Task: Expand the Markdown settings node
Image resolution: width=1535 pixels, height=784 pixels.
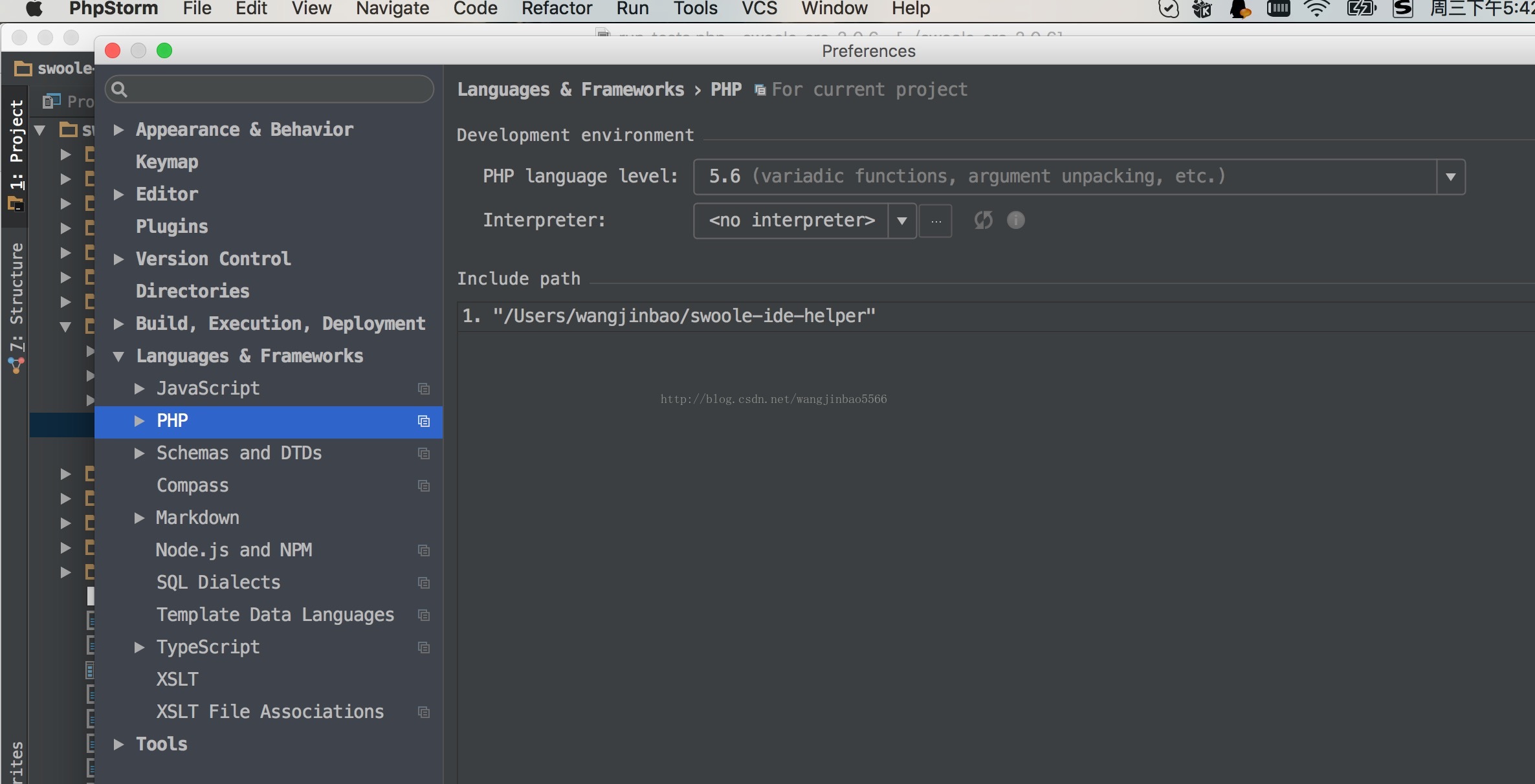Action: [139, 518]
